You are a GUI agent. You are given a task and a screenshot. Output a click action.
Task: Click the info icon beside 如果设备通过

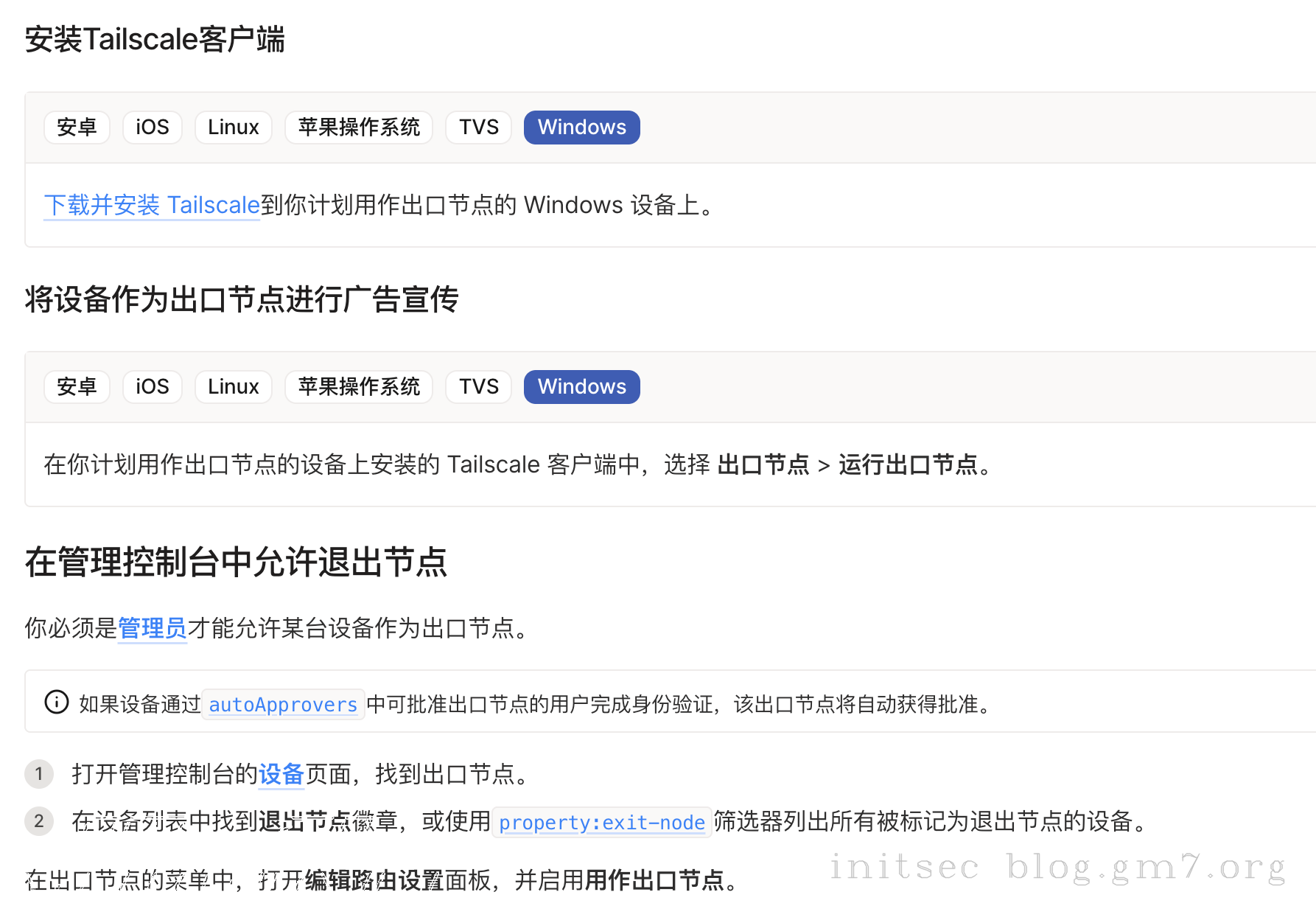[57, 702]
